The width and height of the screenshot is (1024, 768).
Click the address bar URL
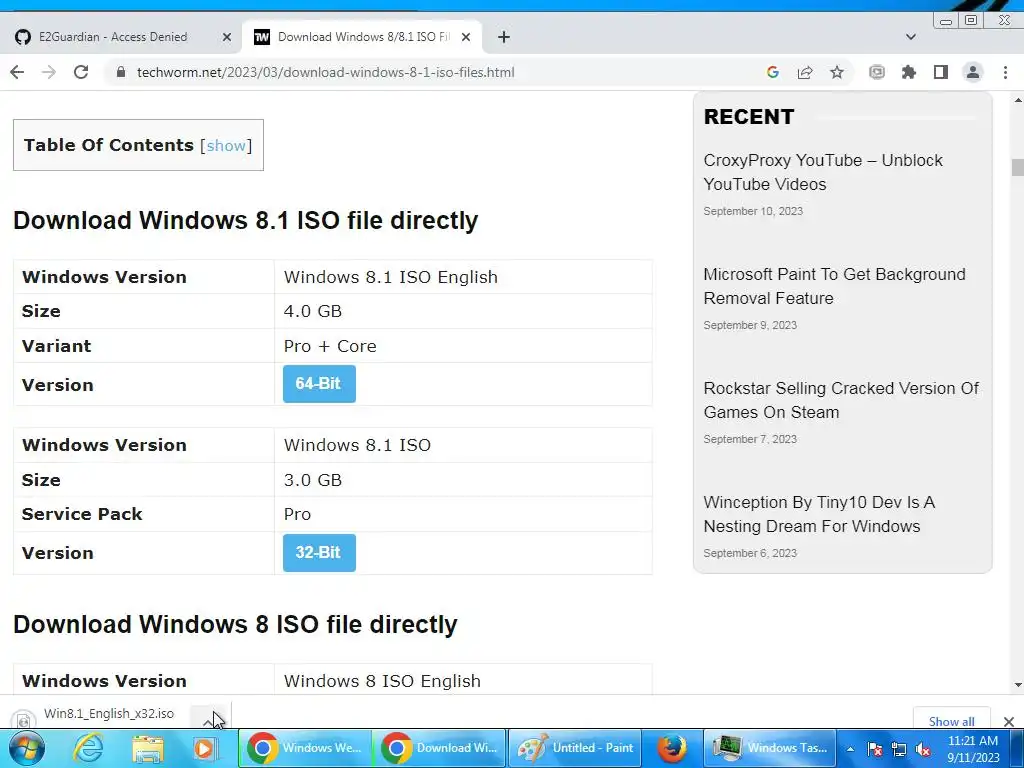[x=325, y=72]
